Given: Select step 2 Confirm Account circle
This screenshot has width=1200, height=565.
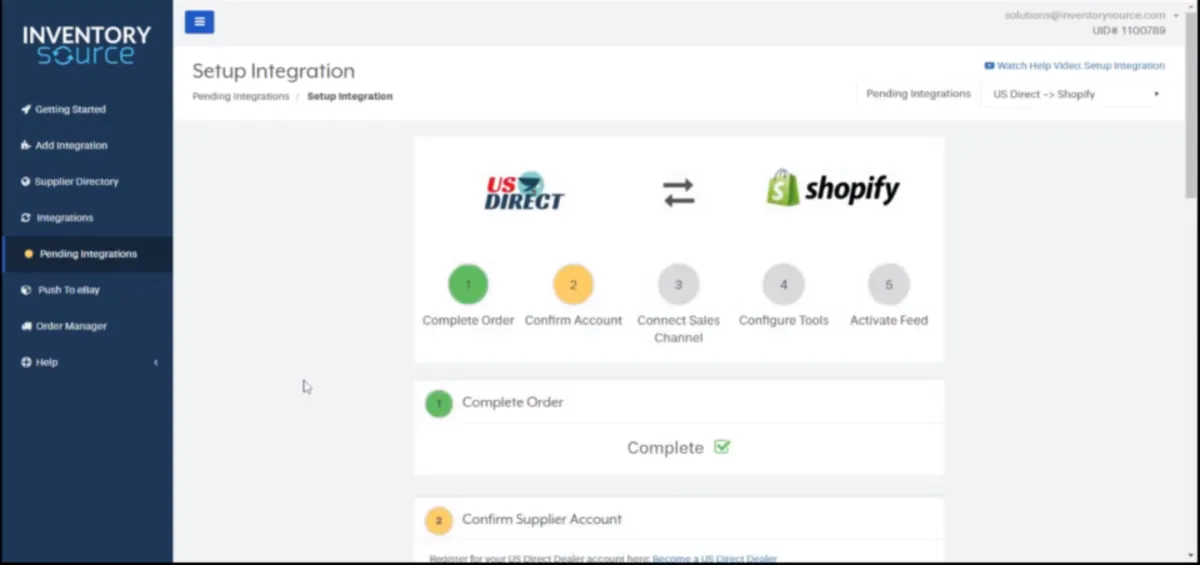Looking at the screenshot, I should 573,284.
